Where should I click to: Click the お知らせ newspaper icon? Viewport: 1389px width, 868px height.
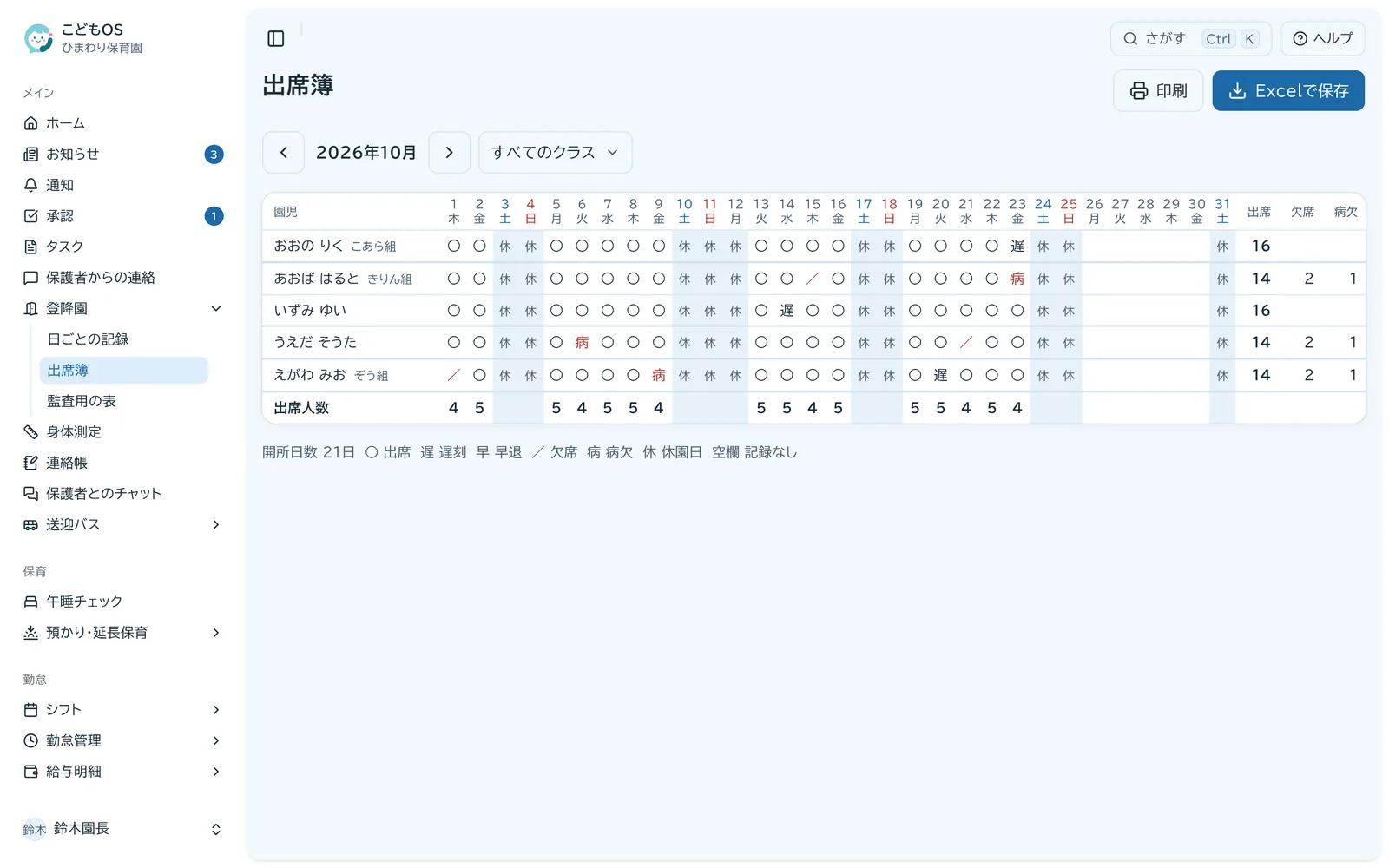pos(31,155)
